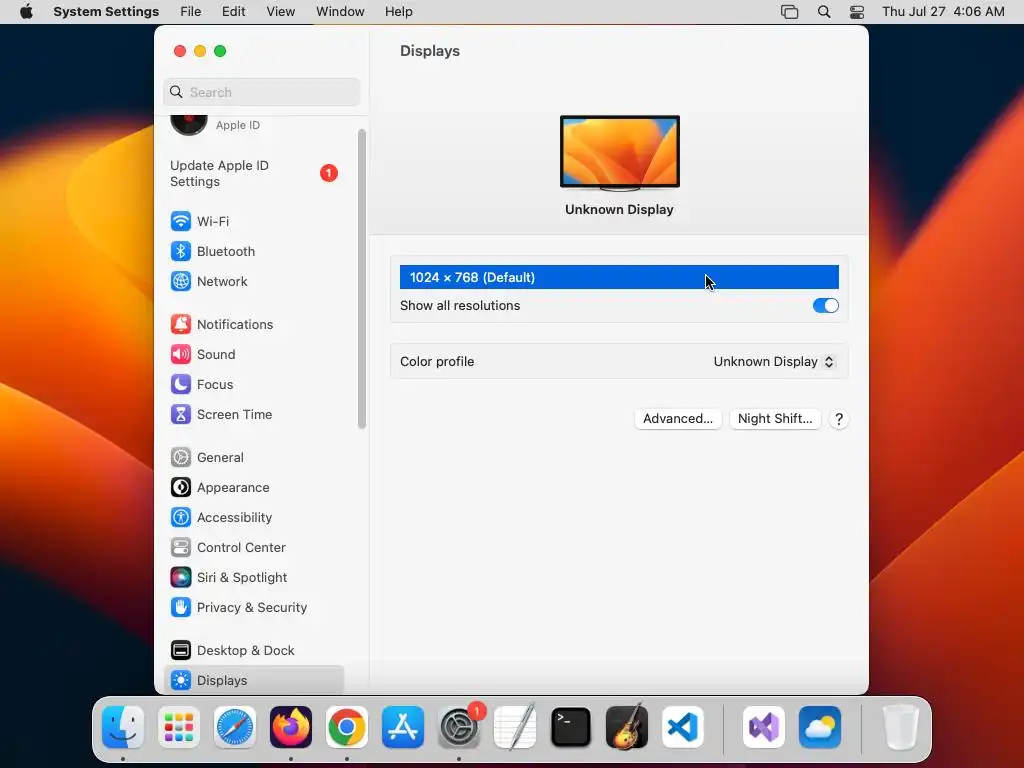Open Finder from the Dock

click(123, 727)
